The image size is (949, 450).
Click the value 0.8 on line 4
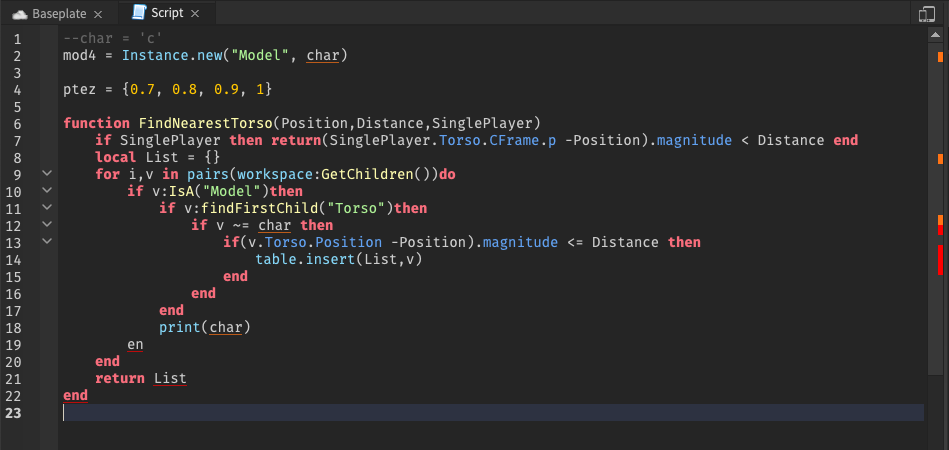pyautogui.click(x=185, y=90)
